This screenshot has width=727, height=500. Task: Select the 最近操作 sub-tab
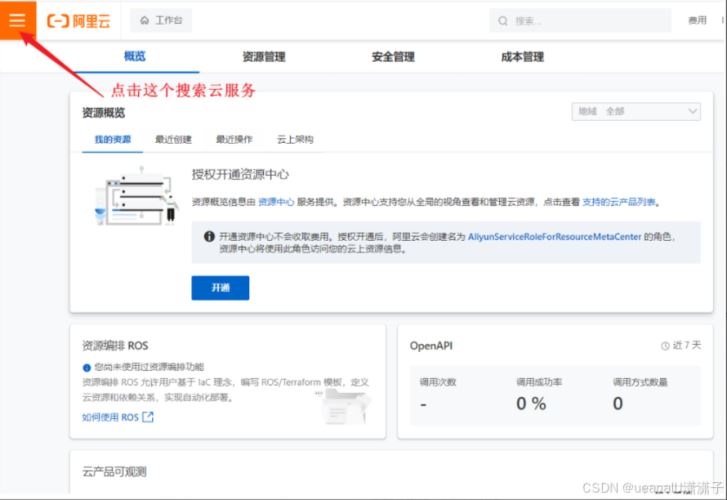[x=234, y=139]
